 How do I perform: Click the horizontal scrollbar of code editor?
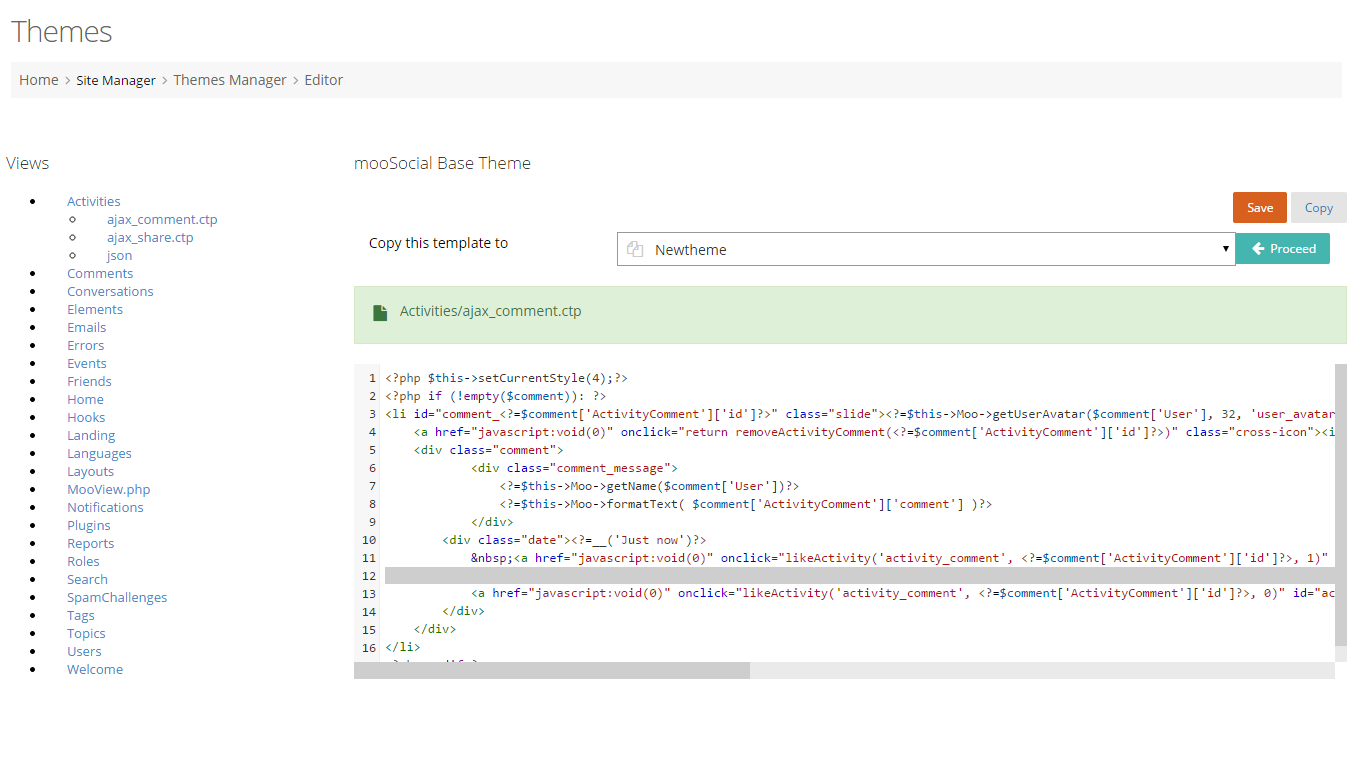pos(552,670)
